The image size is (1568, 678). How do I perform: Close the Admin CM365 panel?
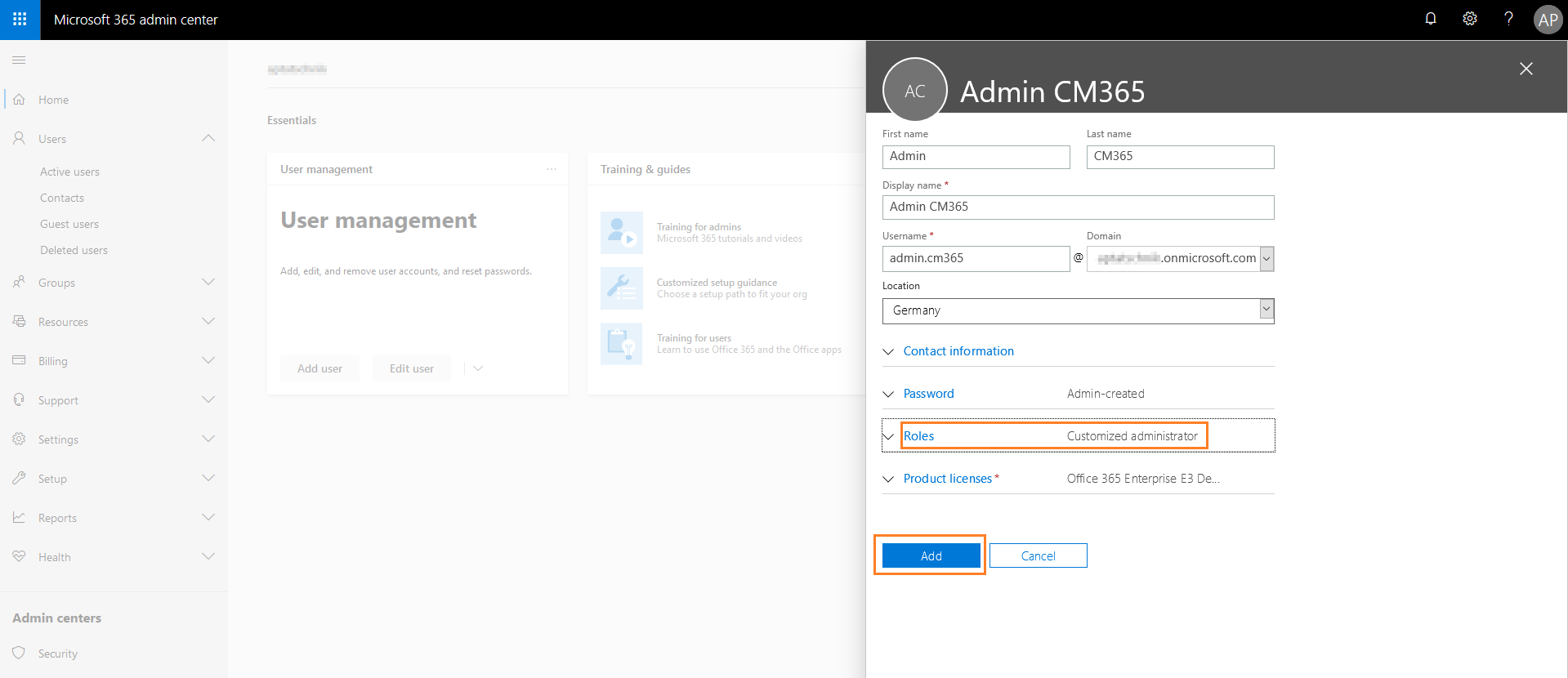tap(1526, 69)
